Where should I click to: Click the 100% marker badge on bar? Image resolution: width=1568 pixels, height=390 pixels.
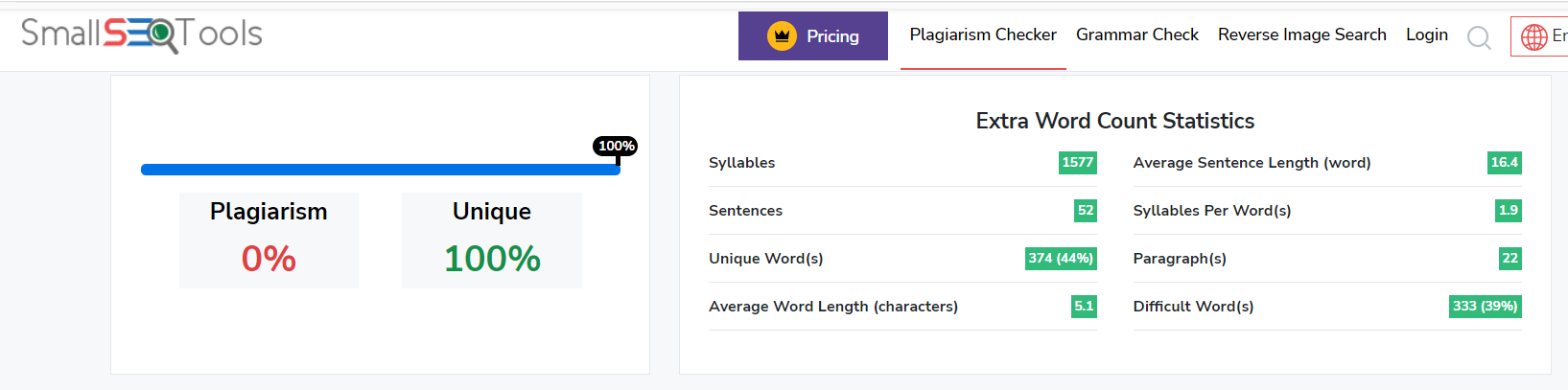click(x=616, y=146)
